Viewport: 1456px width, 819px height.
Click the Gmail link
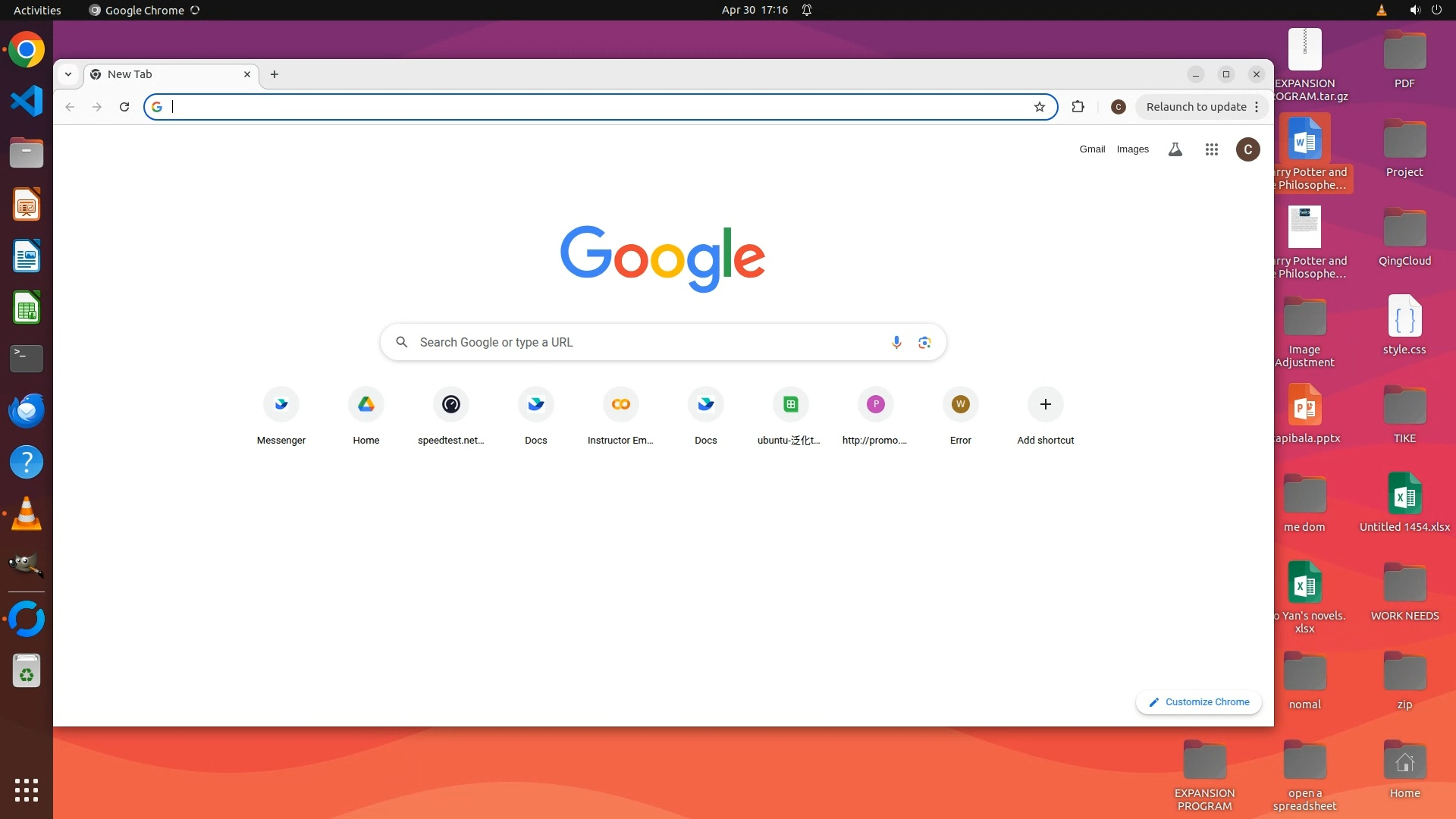[1092, 149]
